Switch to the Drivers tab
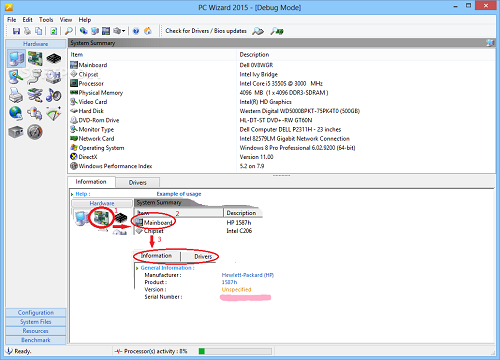Viewport: 500px width, 360px height. (x=138, y=182)
